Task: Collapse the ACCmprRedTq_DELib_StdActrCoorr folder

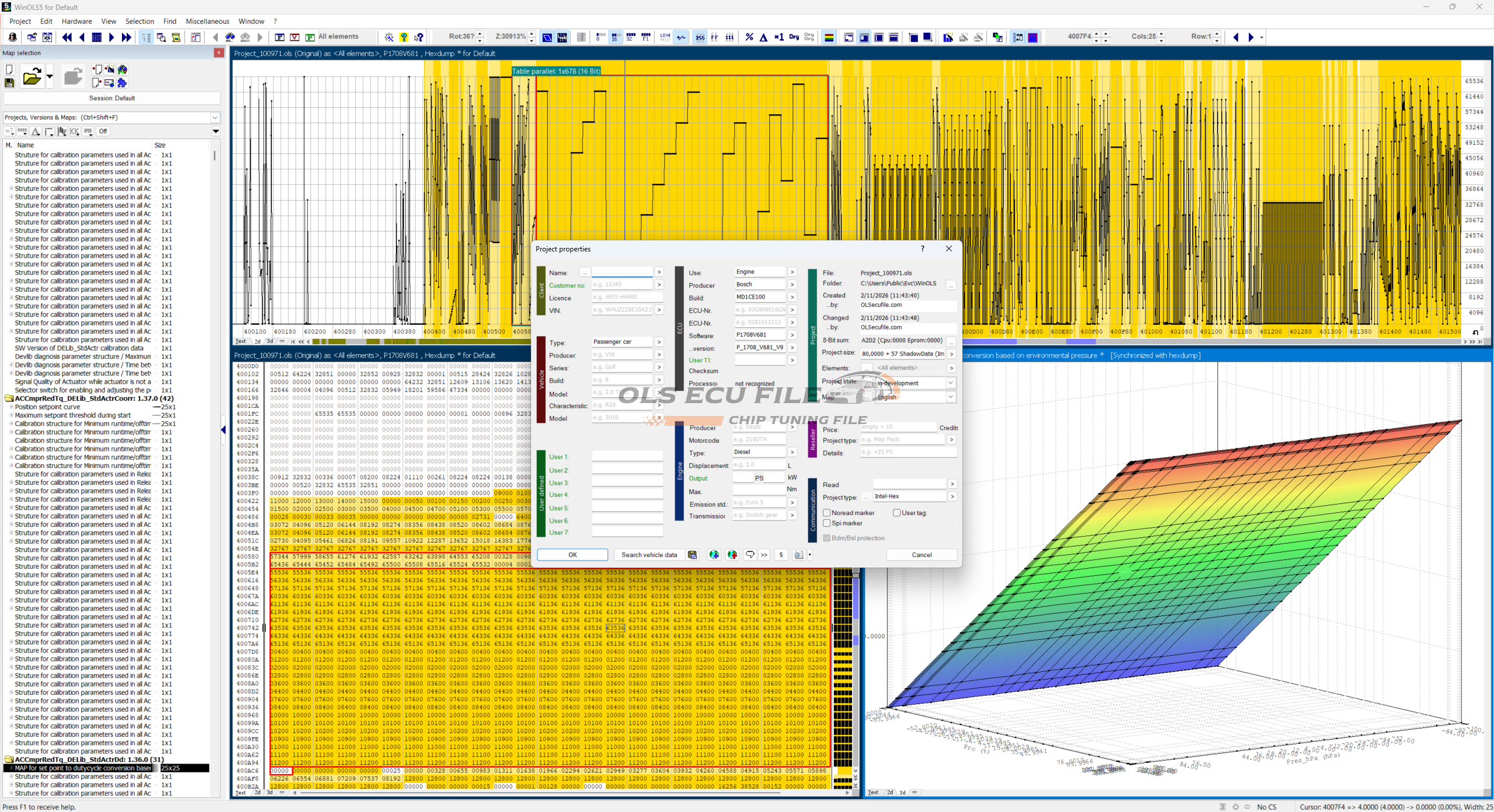Action: (x=9, y=398)
